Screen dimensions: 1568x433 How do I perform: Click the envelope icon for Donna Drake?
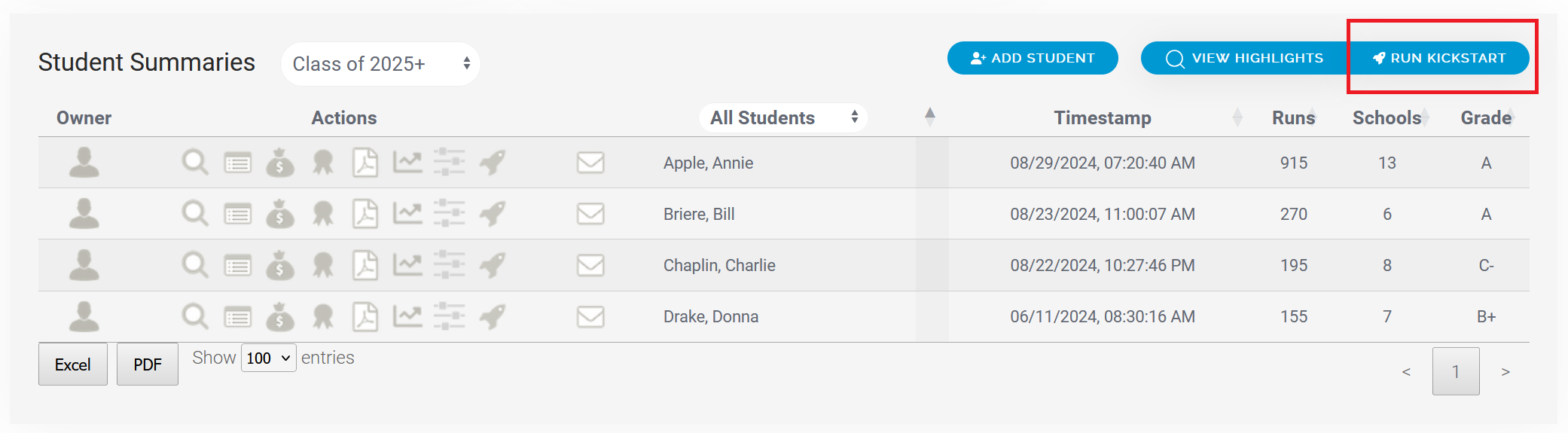[590, 316]
